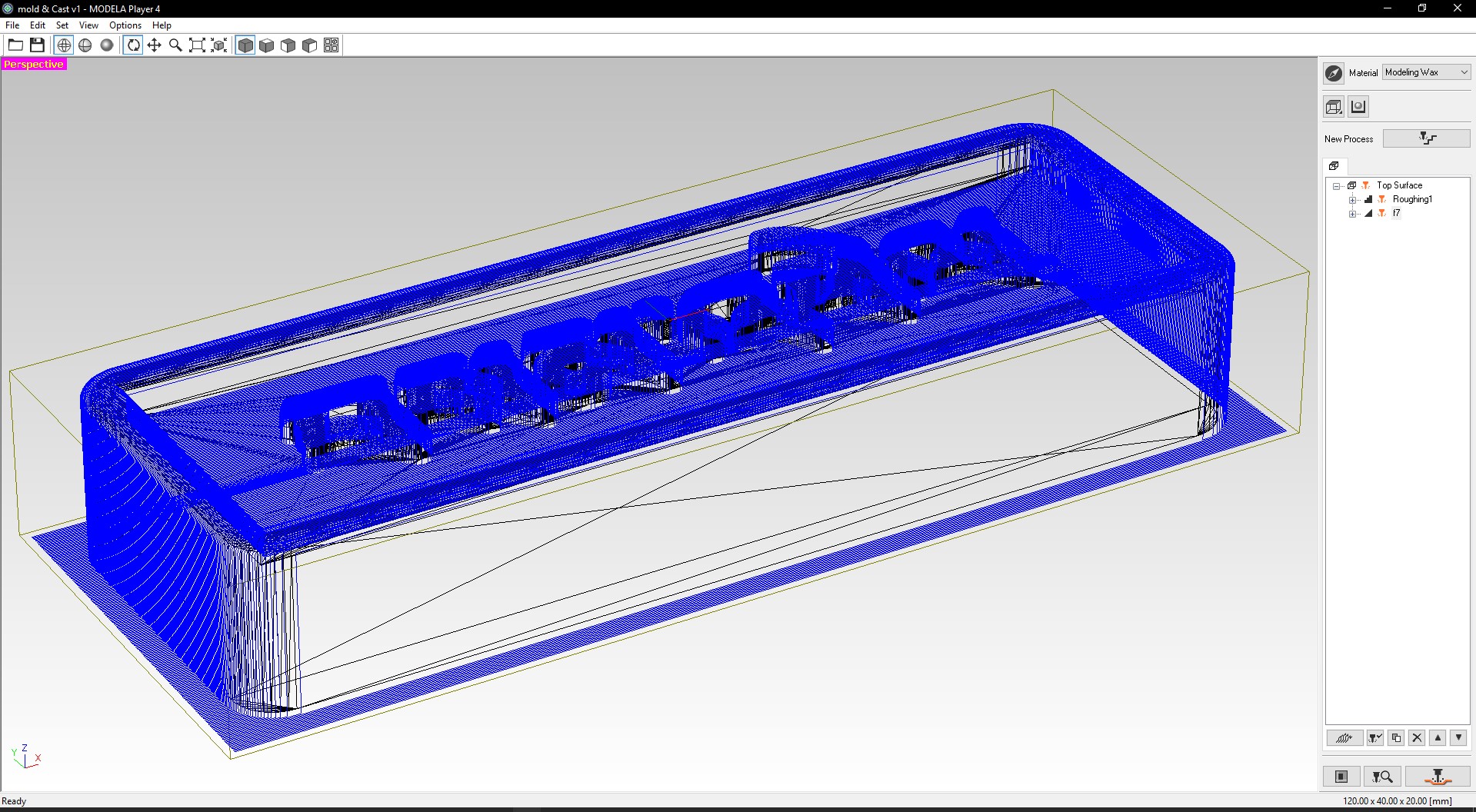Open the Edit menu
Screen dimensions: 1476x812
pos(38,25)
